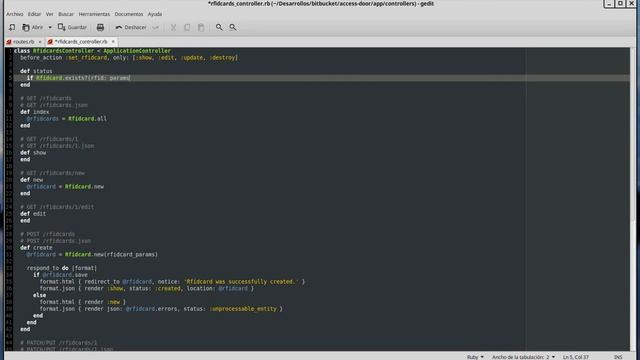
Task: Click 'ApplicationController' on the class line
Action: [x=137, y=51]
